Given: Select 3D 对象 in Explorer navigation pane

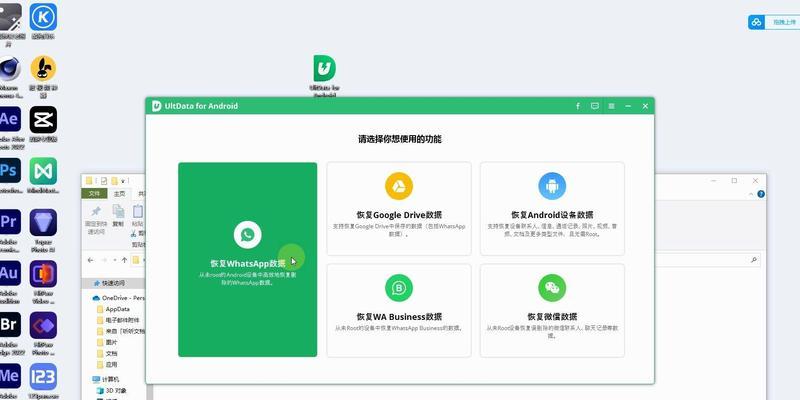Looking at the screenshot, I should 111,391.
